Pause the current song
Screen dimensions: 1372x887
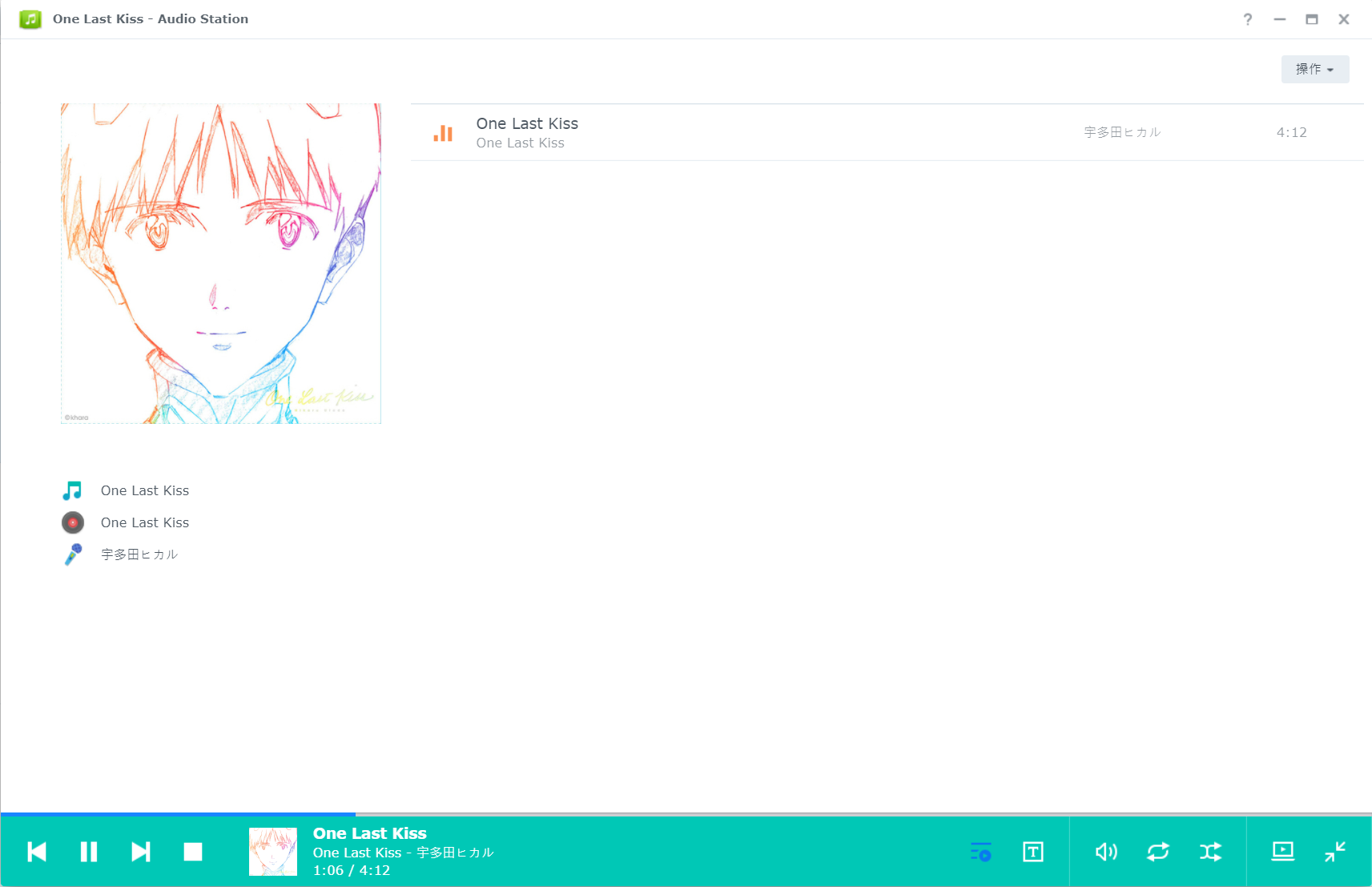coord(89,852)
